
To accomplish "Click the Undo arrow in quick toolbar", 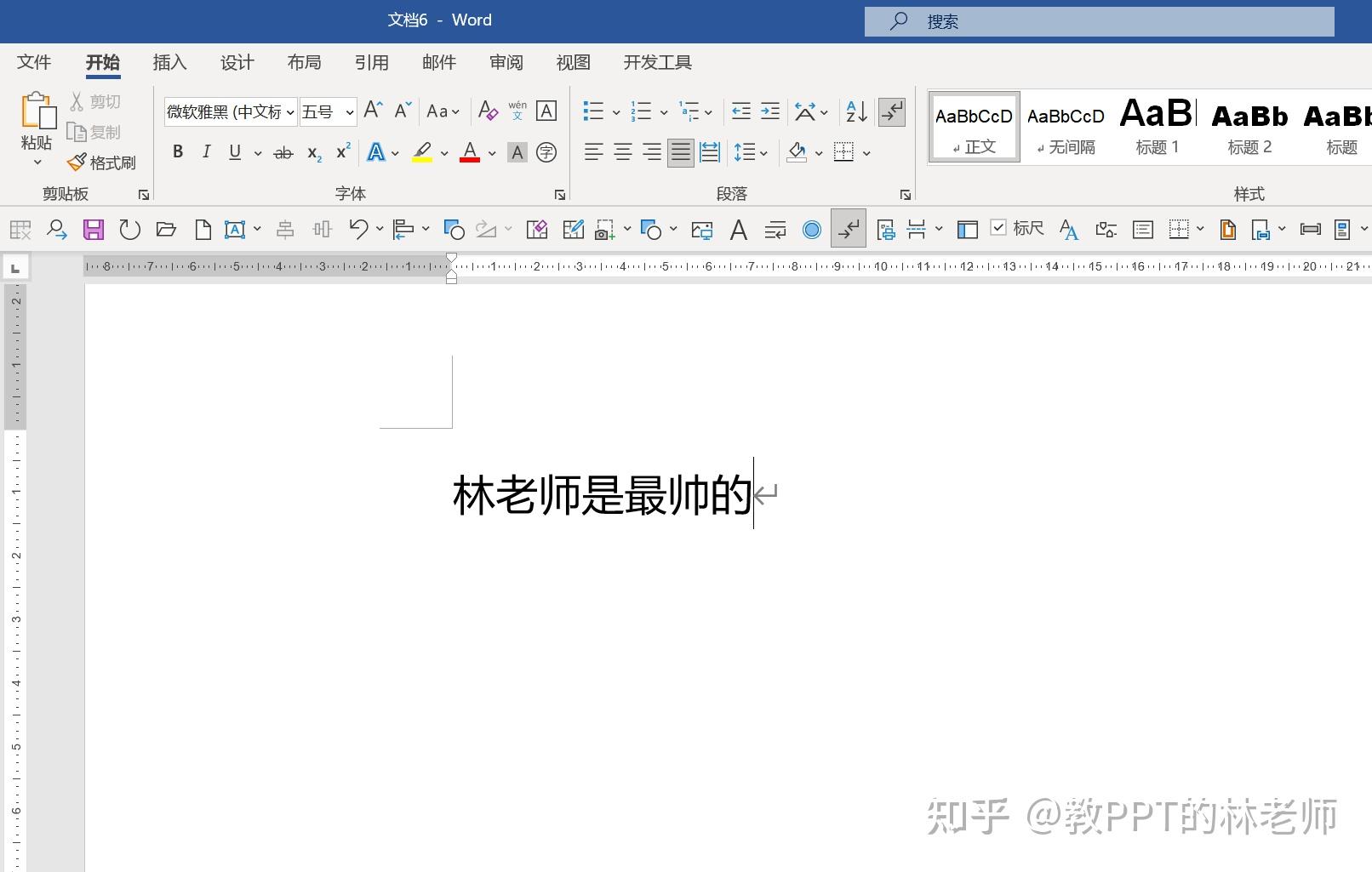I will coord(359,229).
